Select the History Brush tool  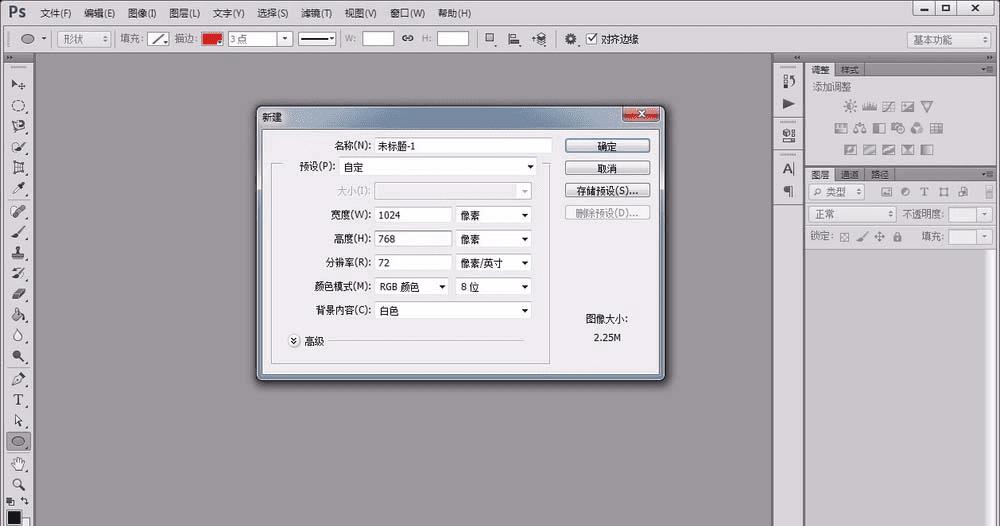pyautogui.click(x=18, y=274)
